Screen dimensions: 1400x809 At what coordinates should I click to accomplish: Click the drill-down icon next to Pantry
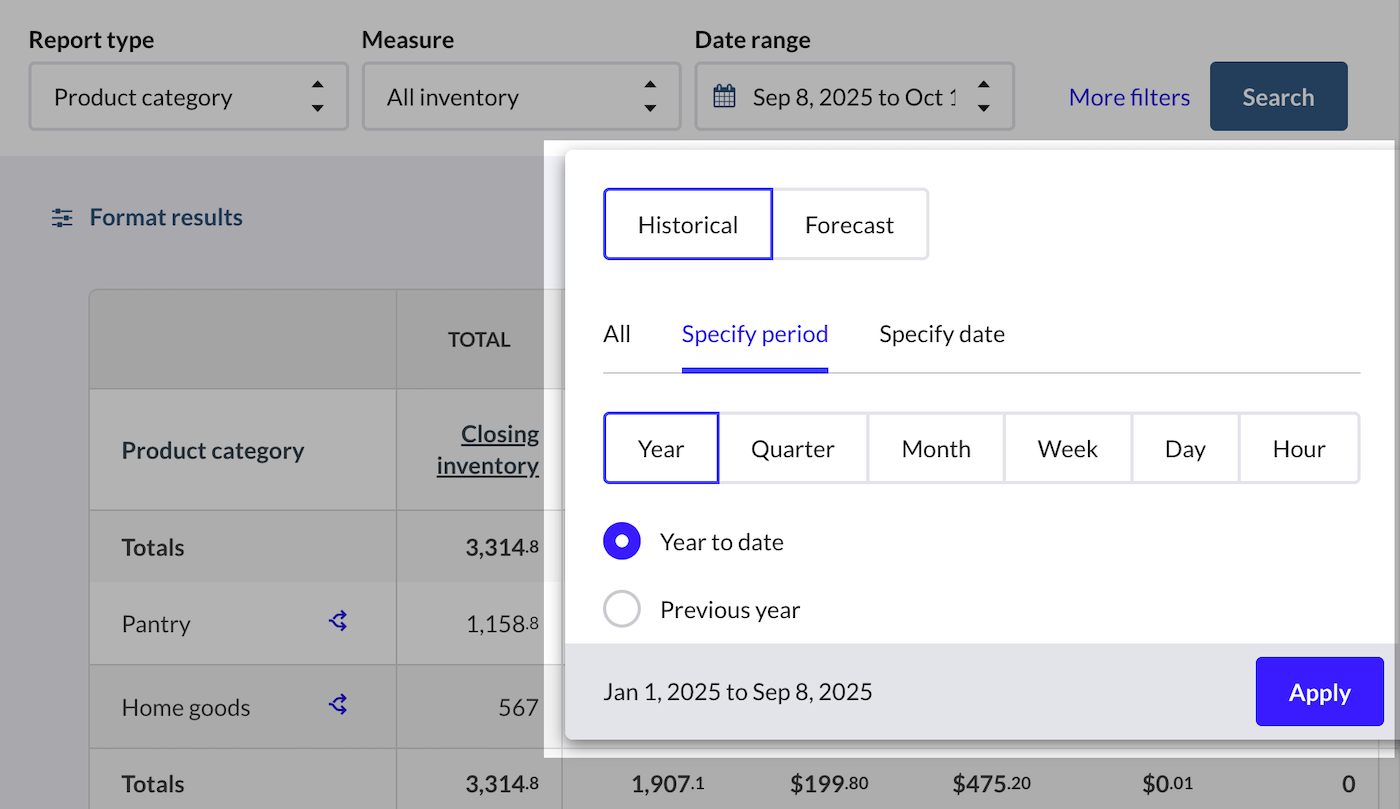(337, 621)
